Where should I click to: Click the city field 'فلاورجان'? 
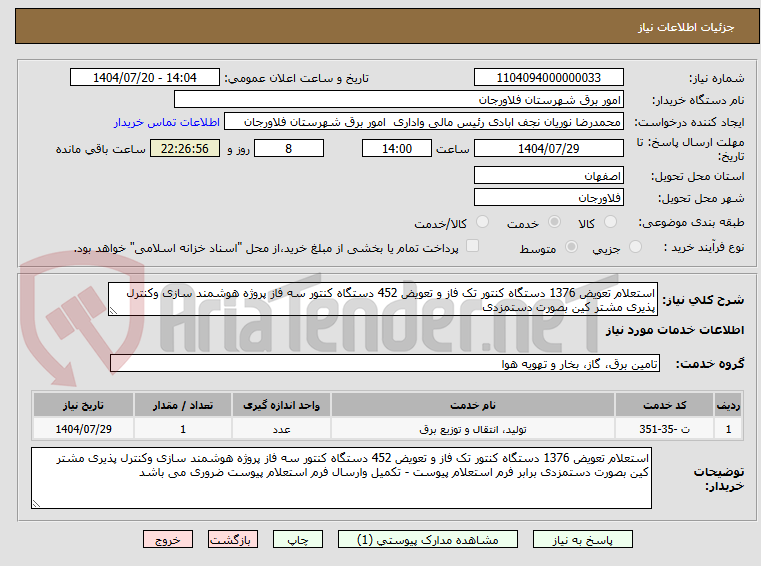click(548, 198)
